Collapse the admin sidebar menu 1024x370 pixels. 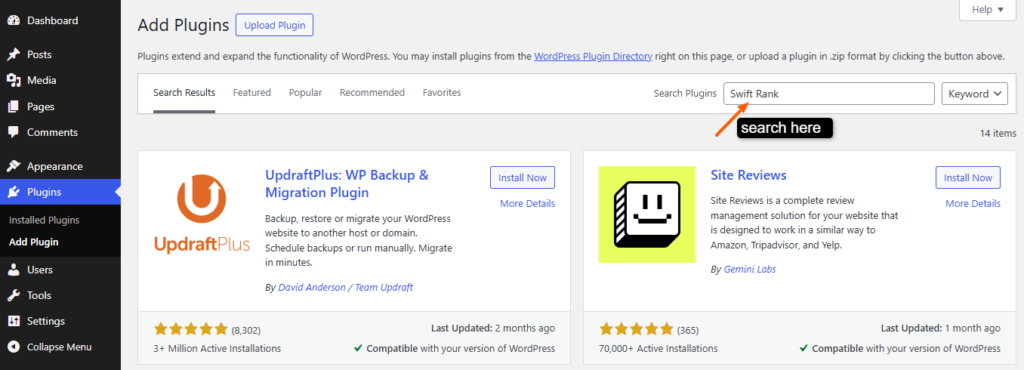coord(60,347)
